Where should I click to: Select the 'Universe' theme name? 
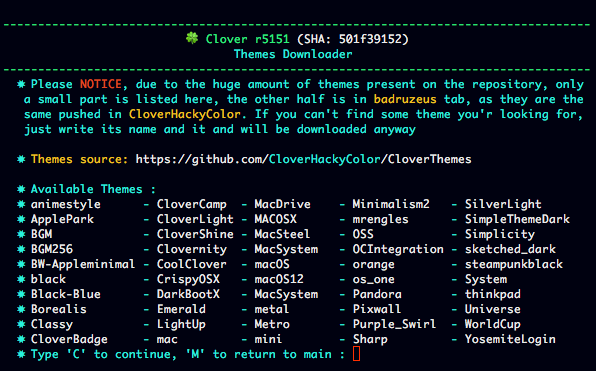(x=493, y=309)
